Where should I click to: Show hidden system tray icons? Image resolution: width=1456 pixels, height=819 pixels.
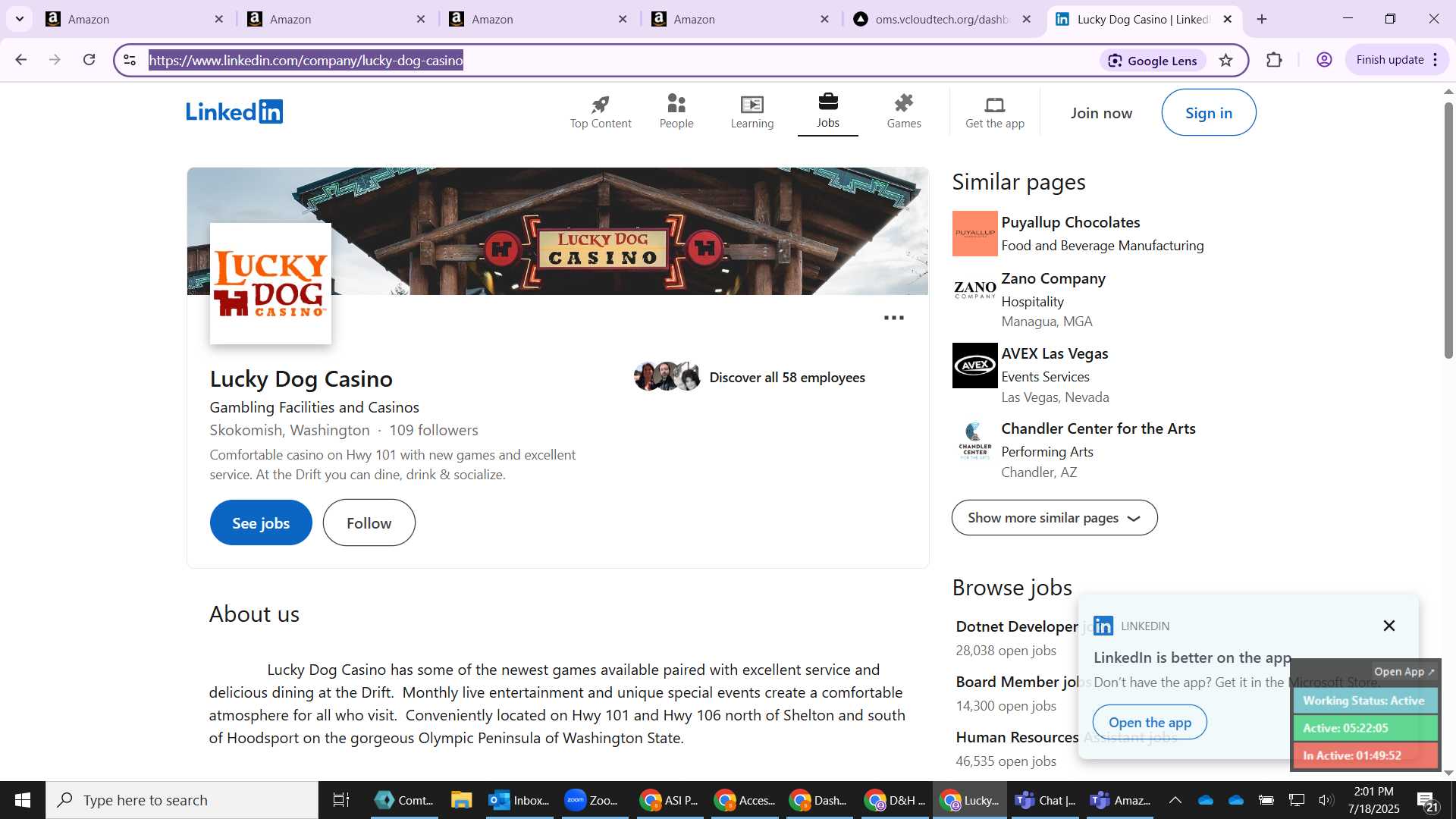1175,800
